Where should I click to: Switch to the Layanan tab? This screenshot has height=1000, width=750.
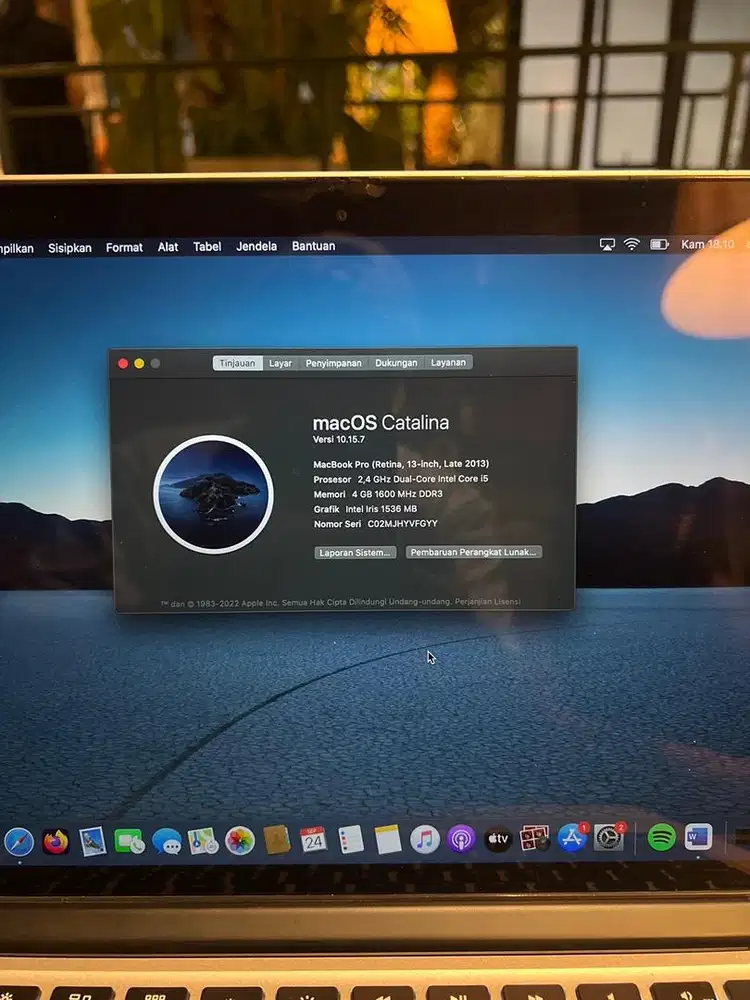tap(448, 362)
